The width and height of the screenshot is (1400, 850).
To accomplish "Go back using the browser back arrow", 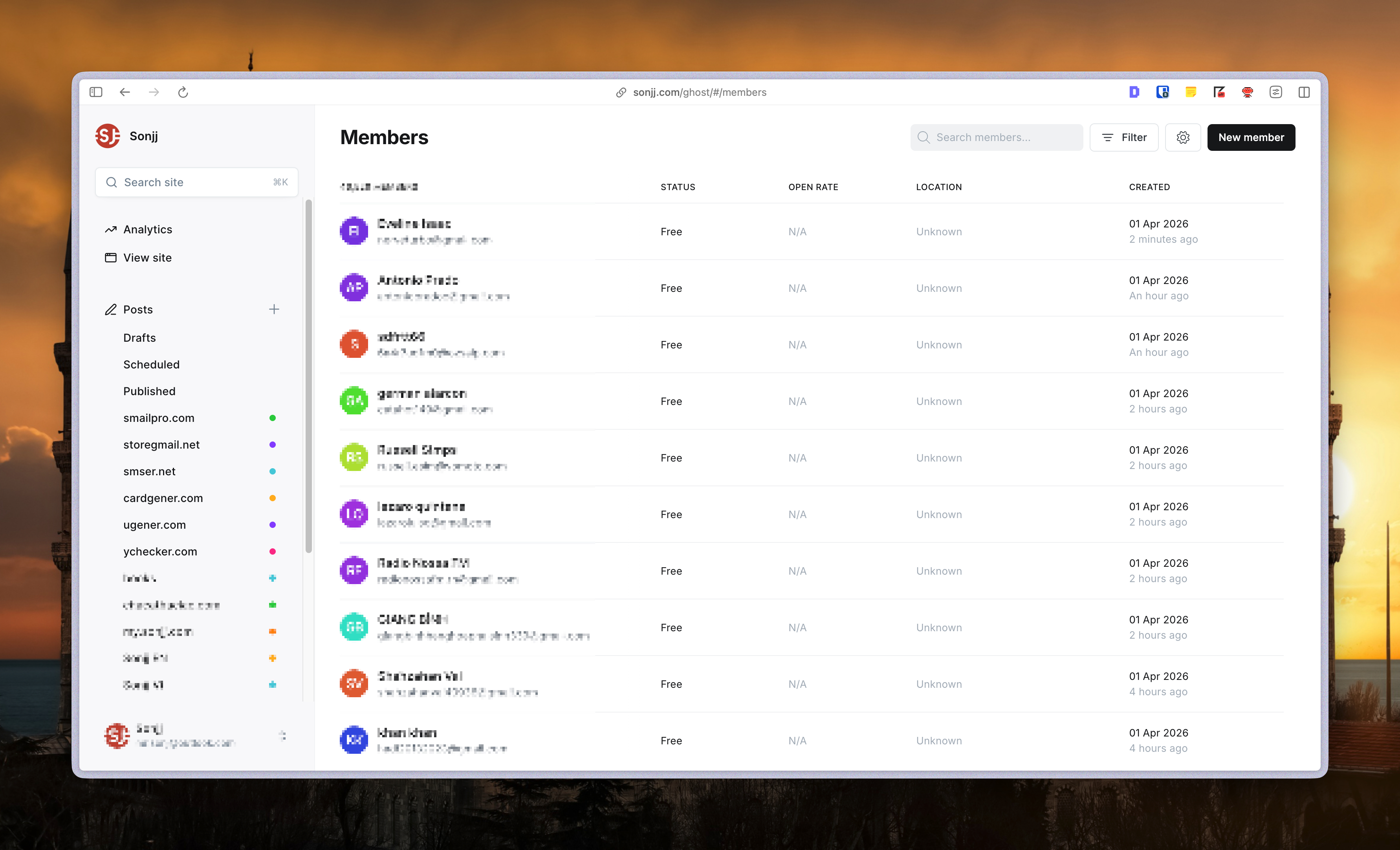I will [125, 92].
